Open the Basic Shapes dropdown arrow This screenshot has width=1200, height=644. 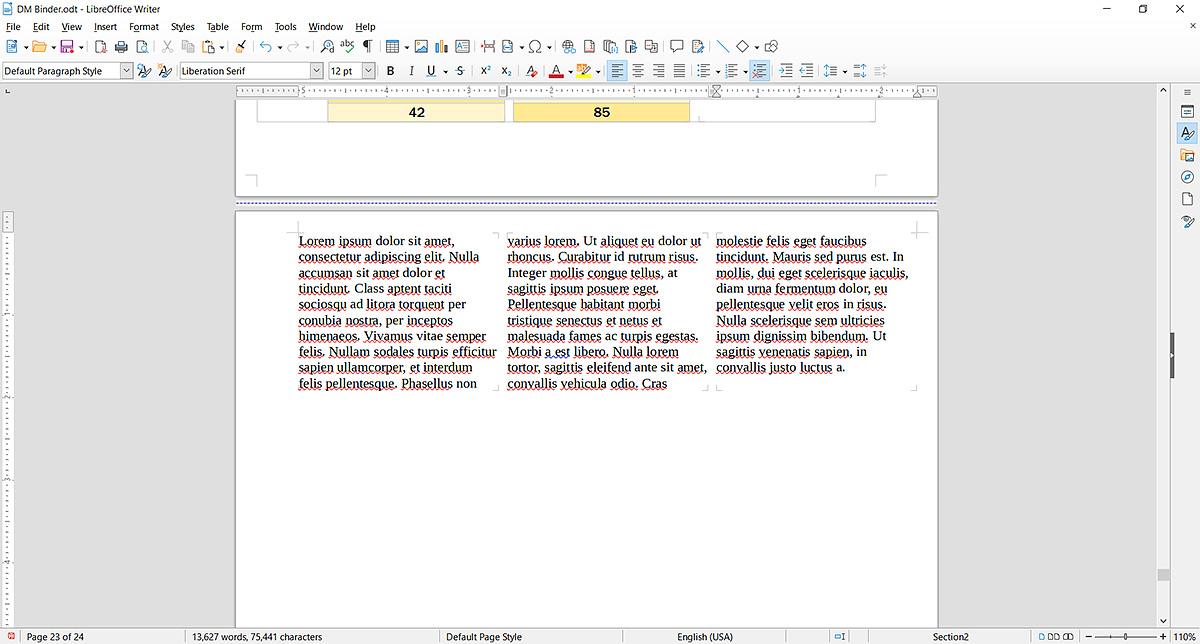pyautogui.click(x=756, y=46)
